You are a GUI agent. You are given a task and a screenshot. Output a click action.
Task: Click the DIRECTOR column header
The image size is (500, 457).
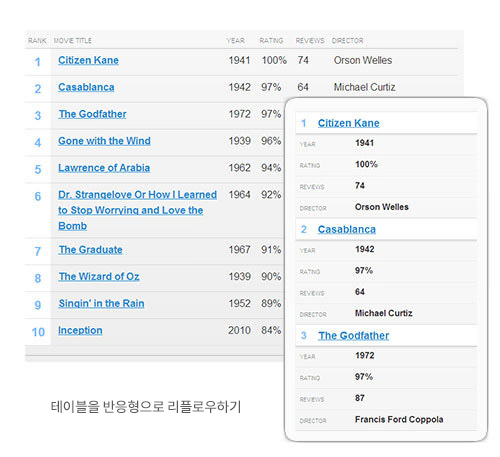point(347,41)
